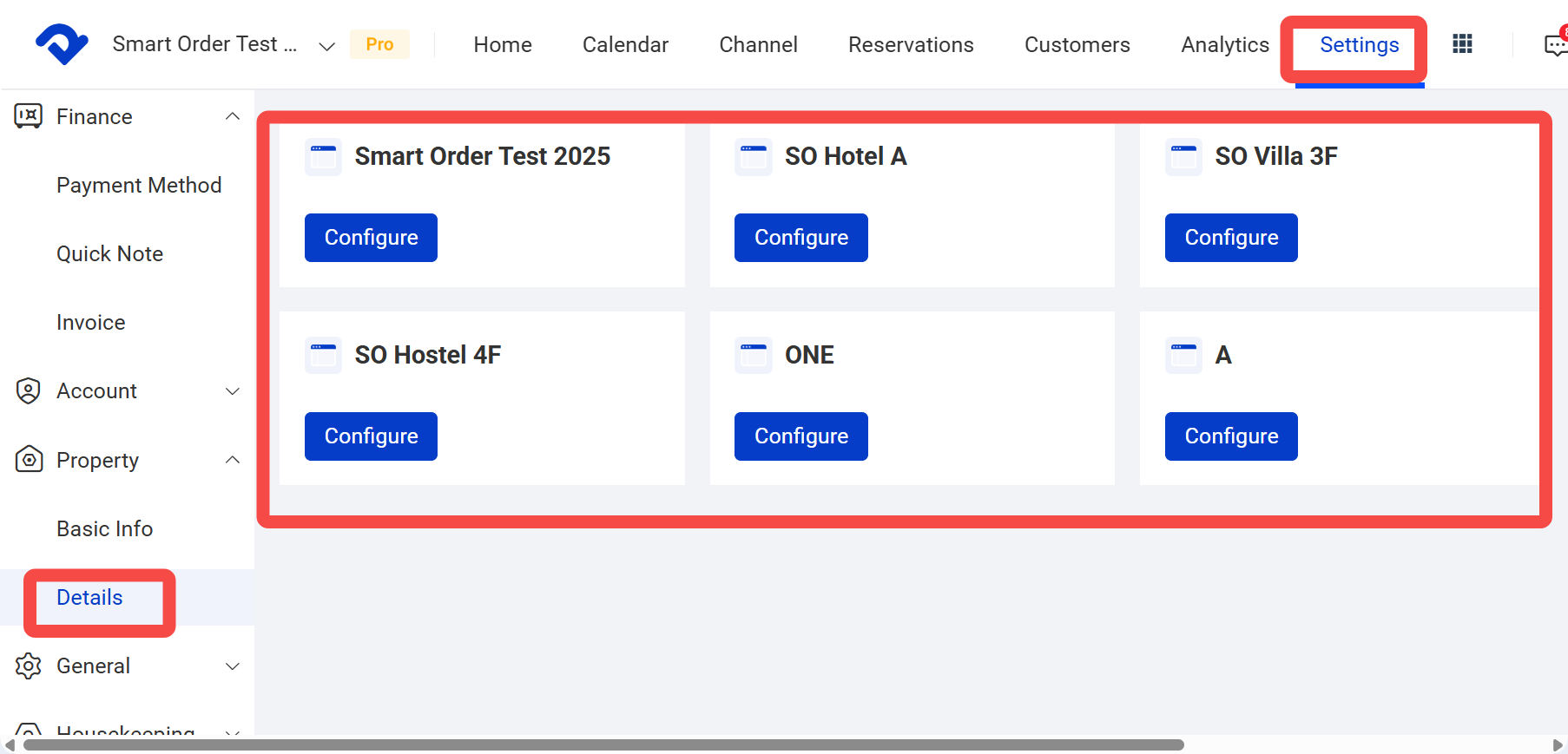This screenshot has height=754, width=1568.
Task: Click the scrollbar left arrow
Action: point(10,744)
